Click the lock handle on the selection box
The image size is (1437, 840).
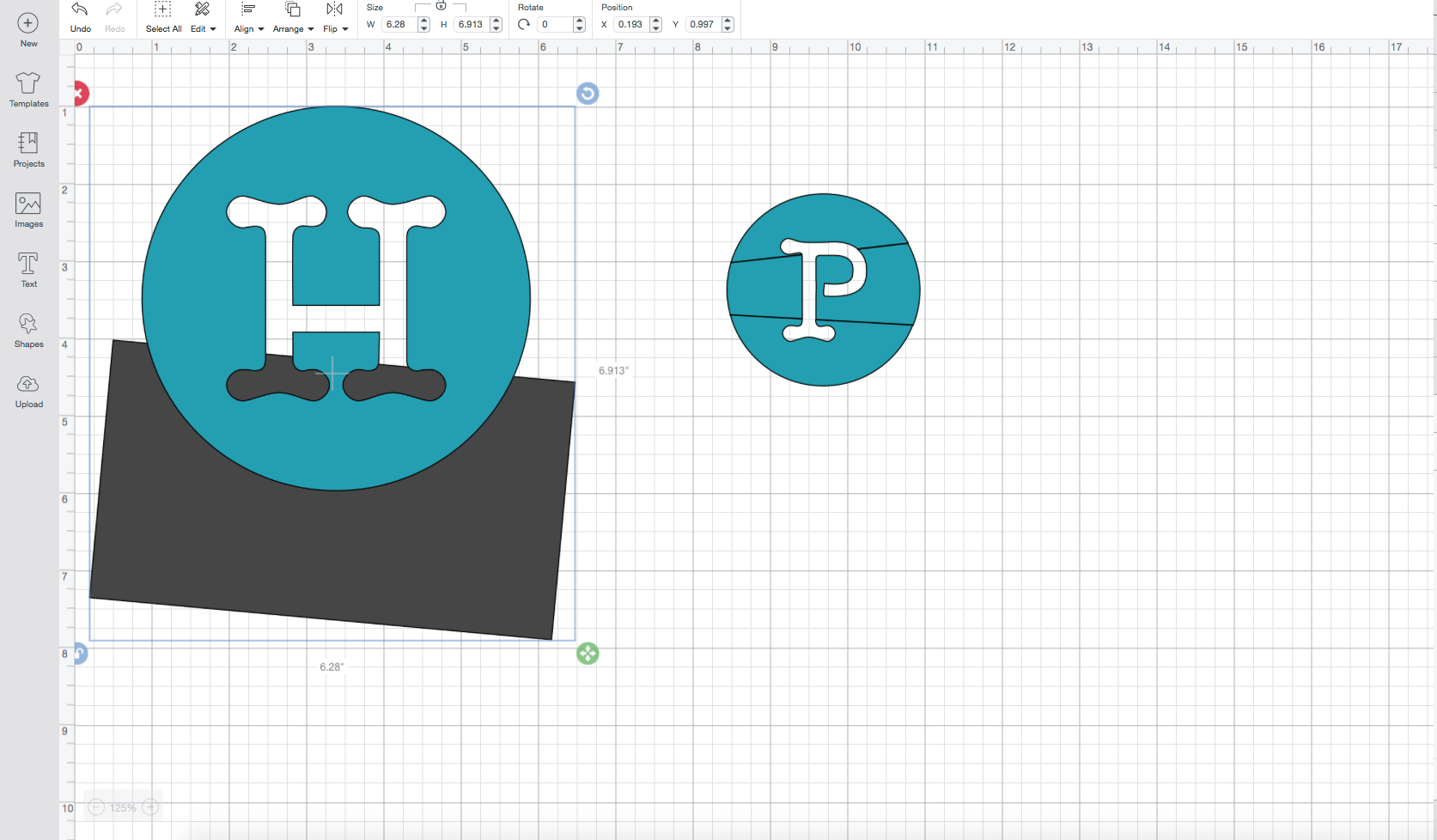click(80, 654)
